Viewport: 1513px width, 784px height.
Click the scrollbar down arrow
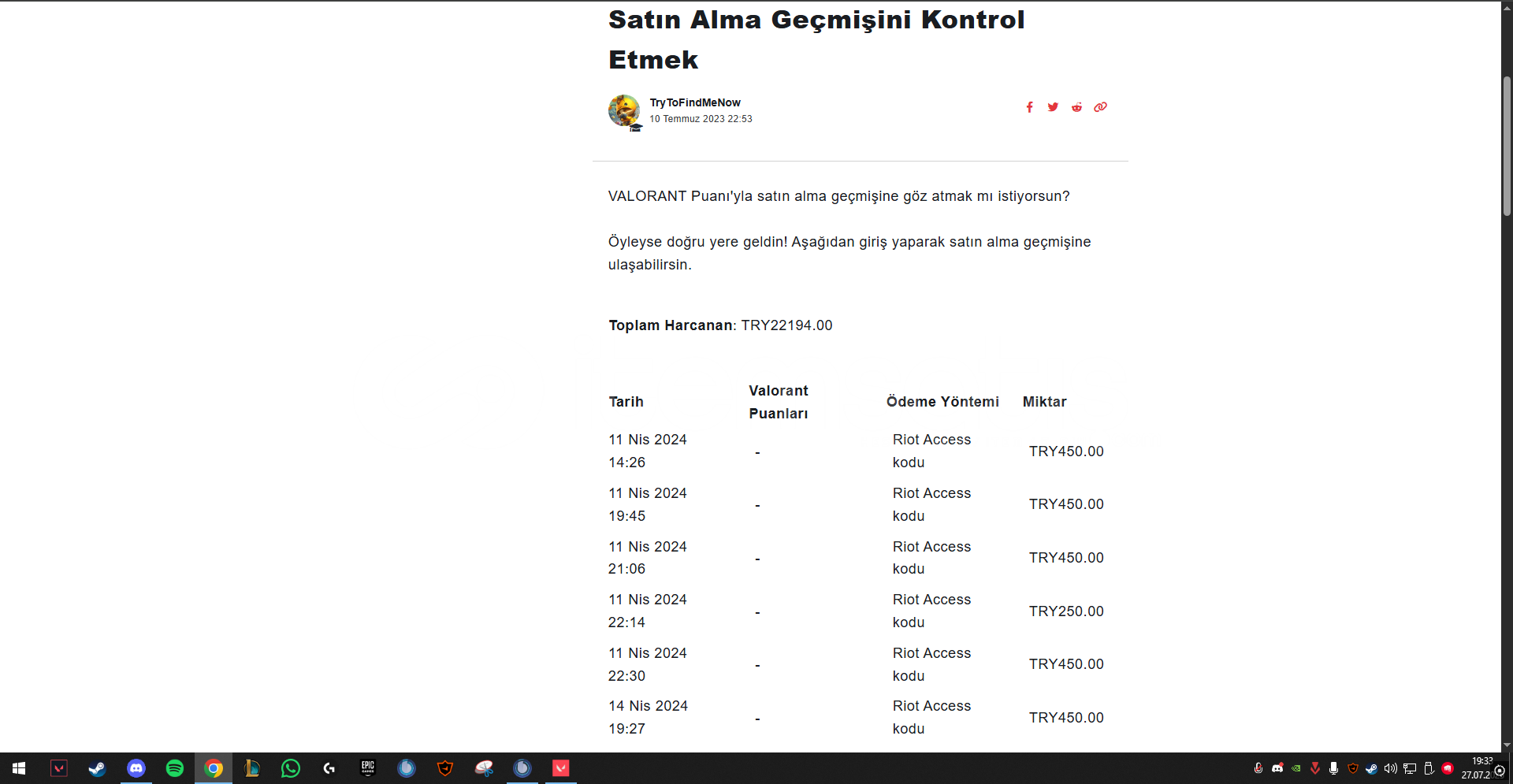1507,745
